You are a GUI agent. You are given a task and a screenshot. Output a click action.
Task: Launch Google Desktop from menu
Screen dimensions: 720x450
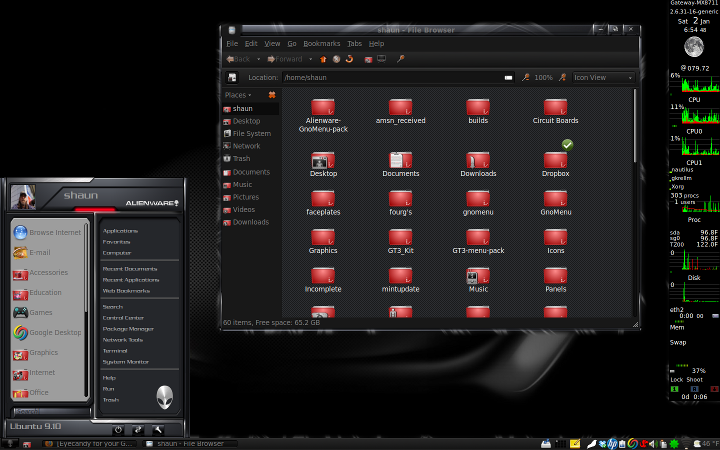click(x=47, y=332)
